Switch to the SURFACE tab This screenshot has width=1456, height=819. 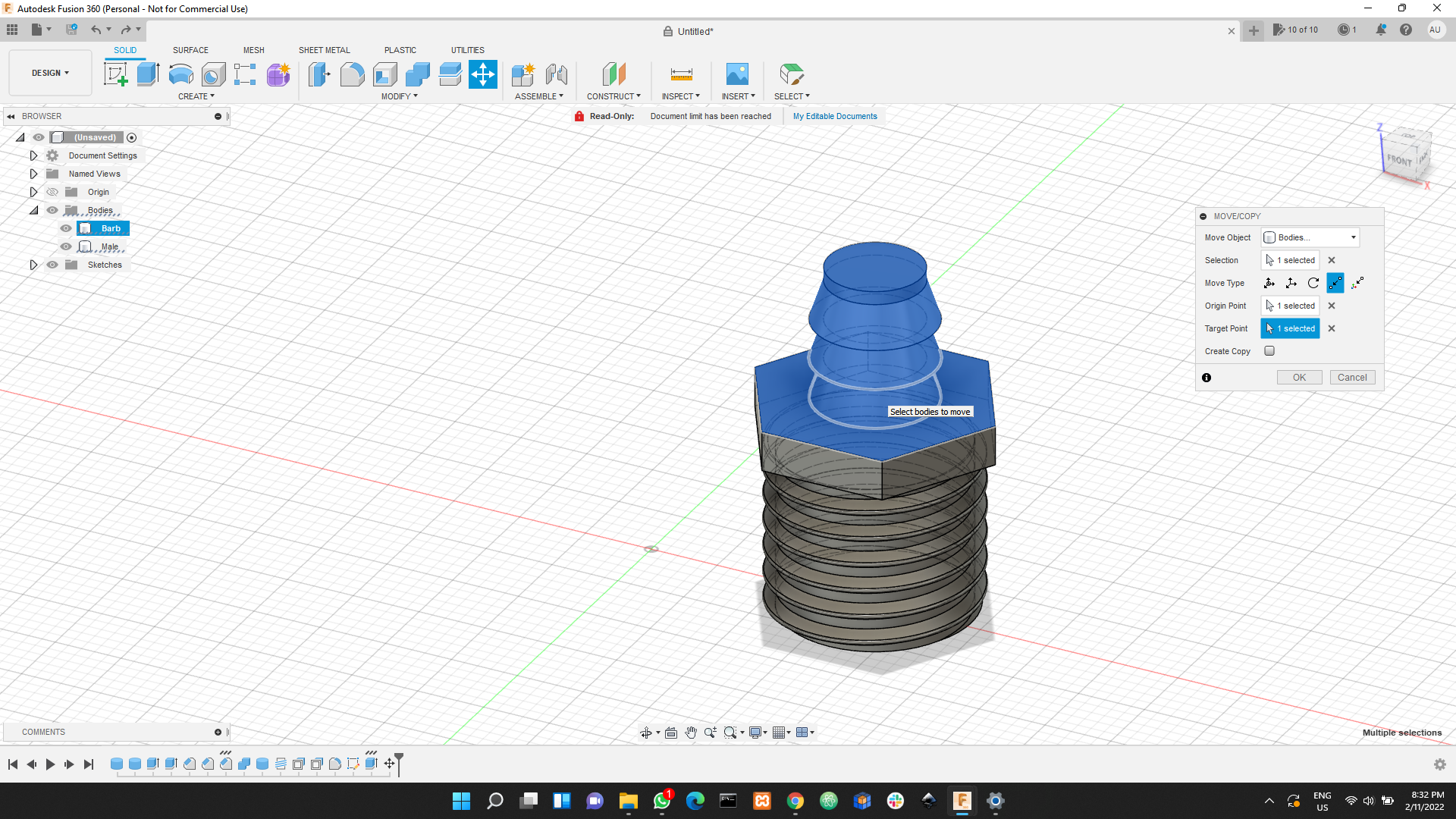click(190, 50)
